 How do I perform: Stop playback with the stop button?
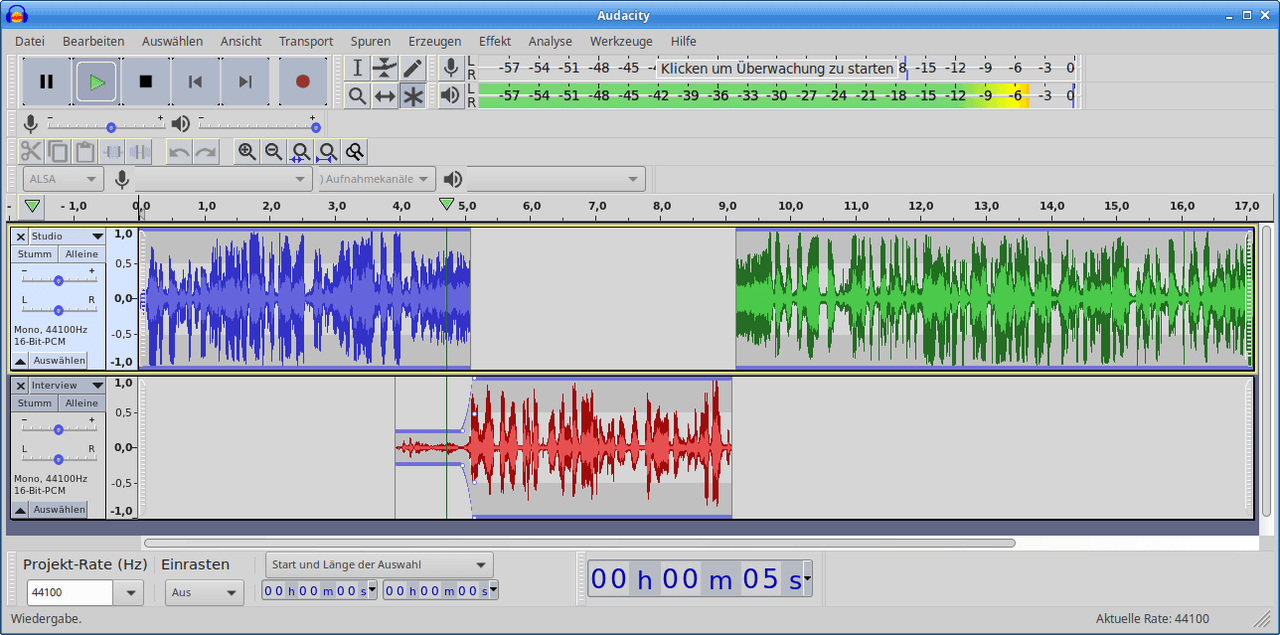pos(145,82)
